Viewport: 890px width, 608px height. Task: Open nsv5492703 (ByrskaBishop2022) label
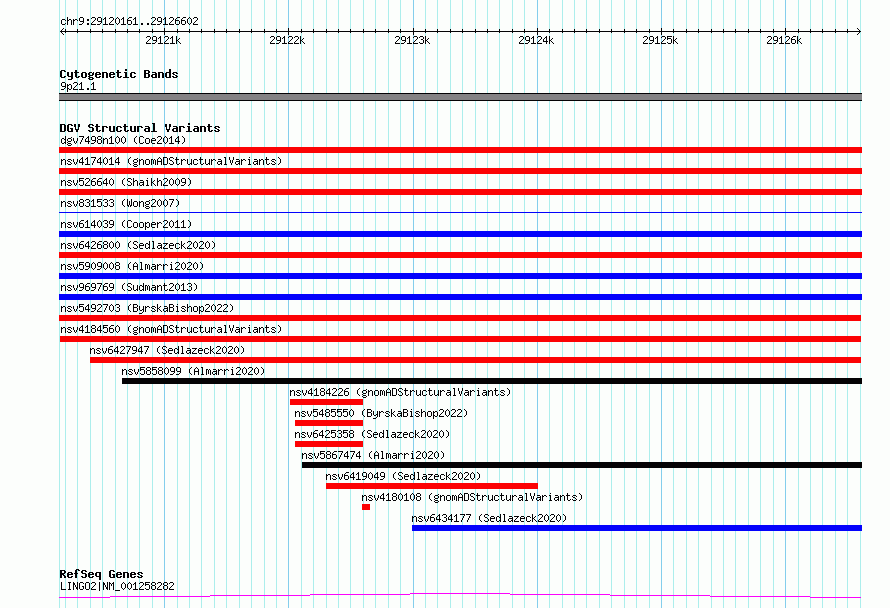point(147,308)
